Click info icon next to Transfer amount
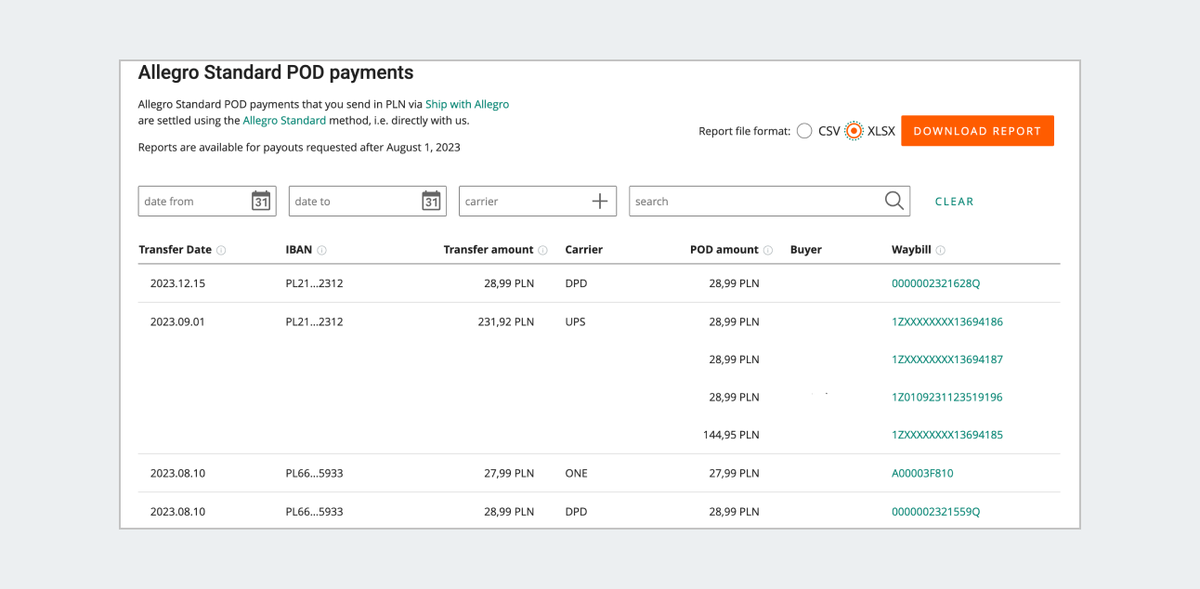The image size is (1200, 589). click(543, 250)
